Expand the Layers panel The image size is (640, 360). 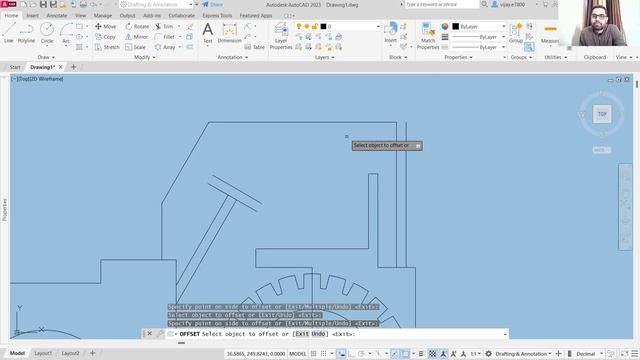[324, 57]
